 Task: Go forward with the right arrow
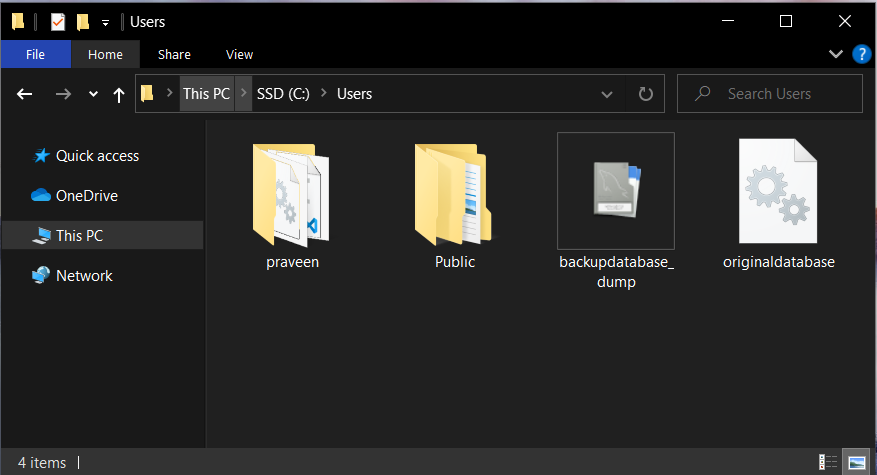click(x=63, y=94)
